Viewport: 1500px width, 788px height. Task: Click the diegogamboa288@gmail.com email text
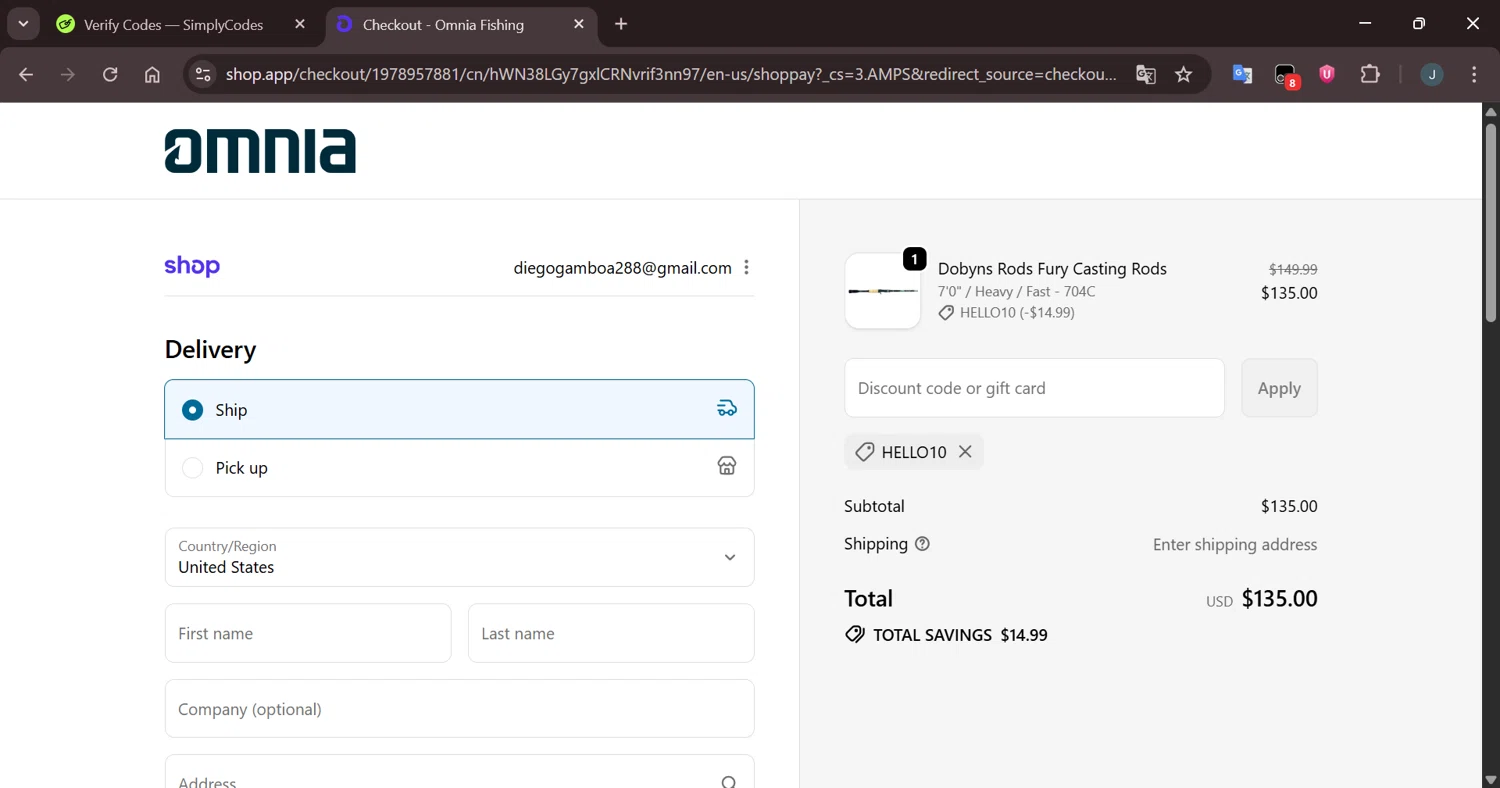click(622, 268)
